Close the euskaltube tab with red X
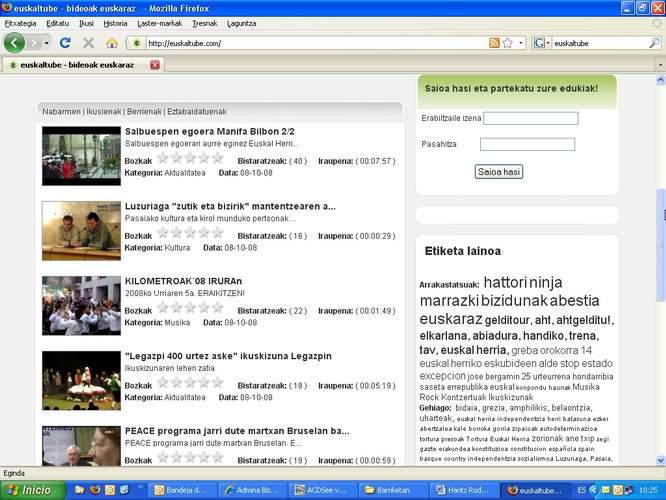 pyautogui.click(x=155, y=65)
